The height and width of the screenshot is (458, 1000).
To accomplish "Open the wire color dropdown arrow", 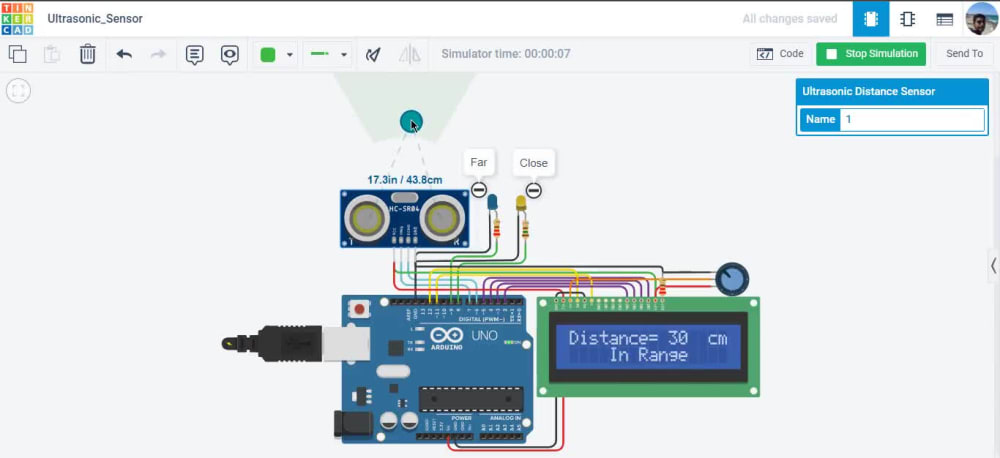I will coord(290,55).
